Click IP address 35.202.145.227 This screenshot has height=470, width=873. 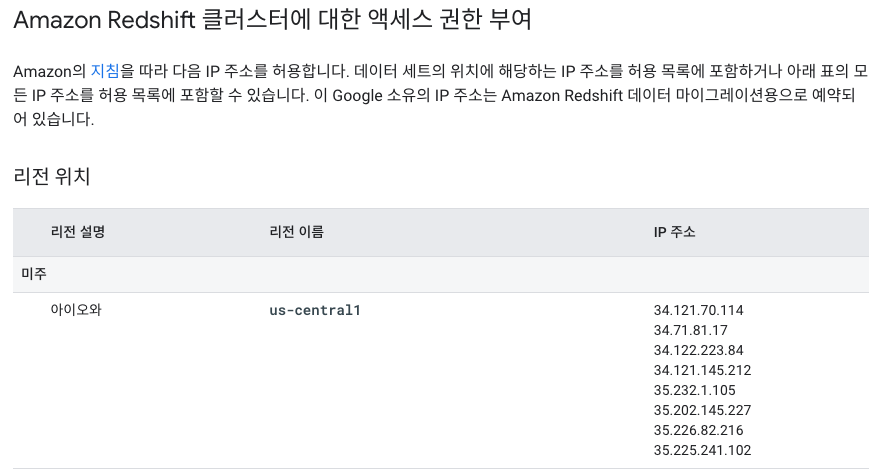[702, 410]
